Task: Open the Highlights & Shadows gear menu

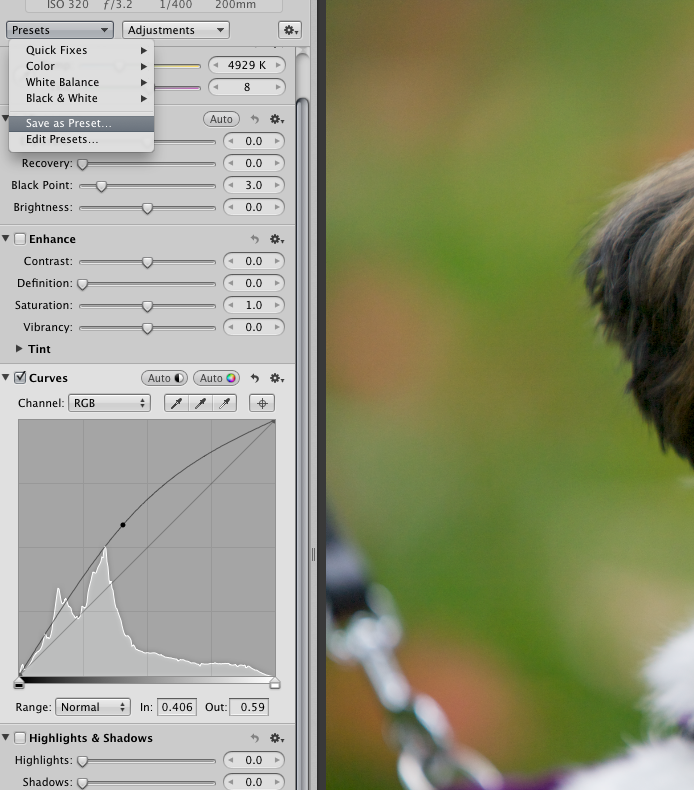Action: (277, 739)
